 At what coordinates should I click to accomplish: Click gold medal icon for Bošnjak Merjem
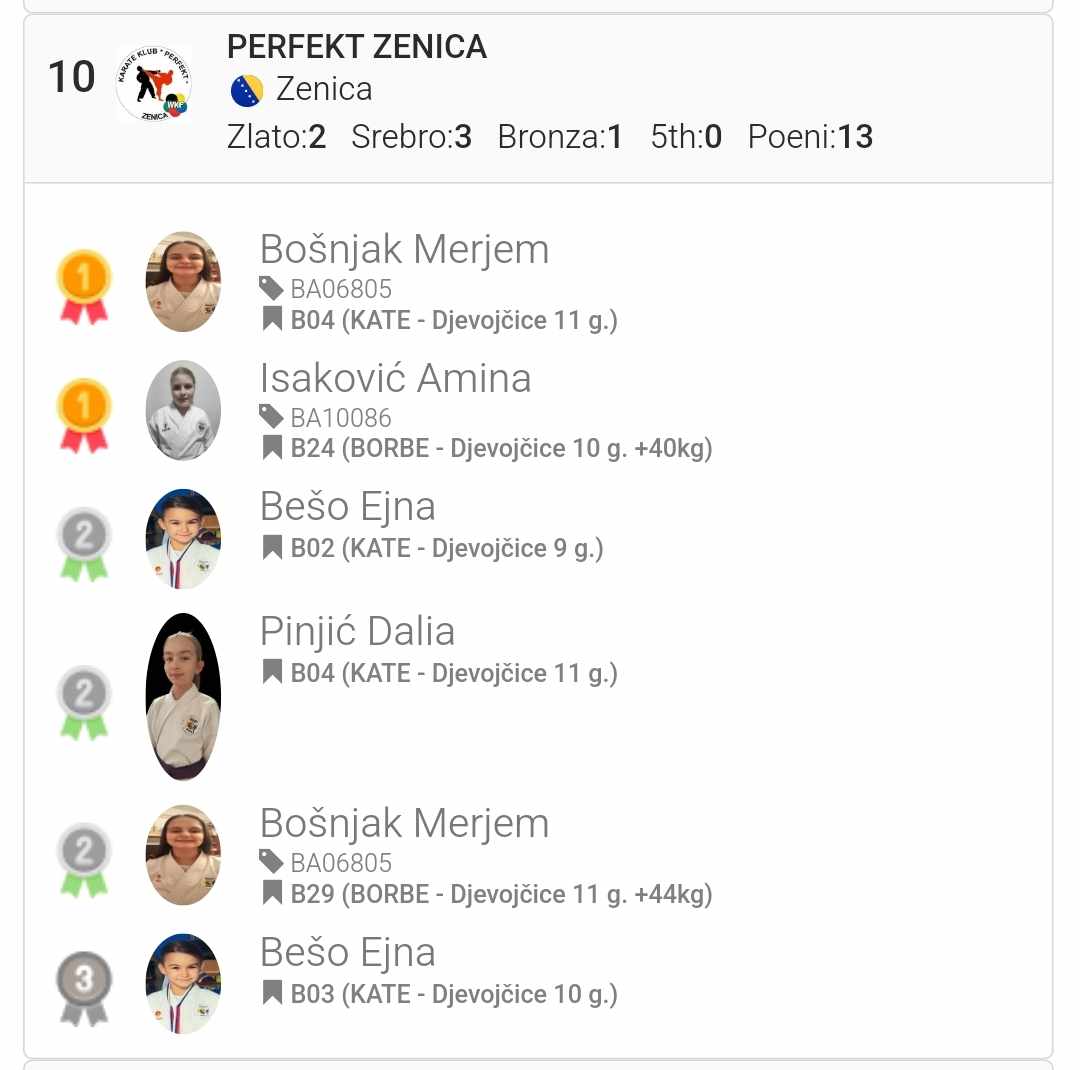[x=84, y=285]
